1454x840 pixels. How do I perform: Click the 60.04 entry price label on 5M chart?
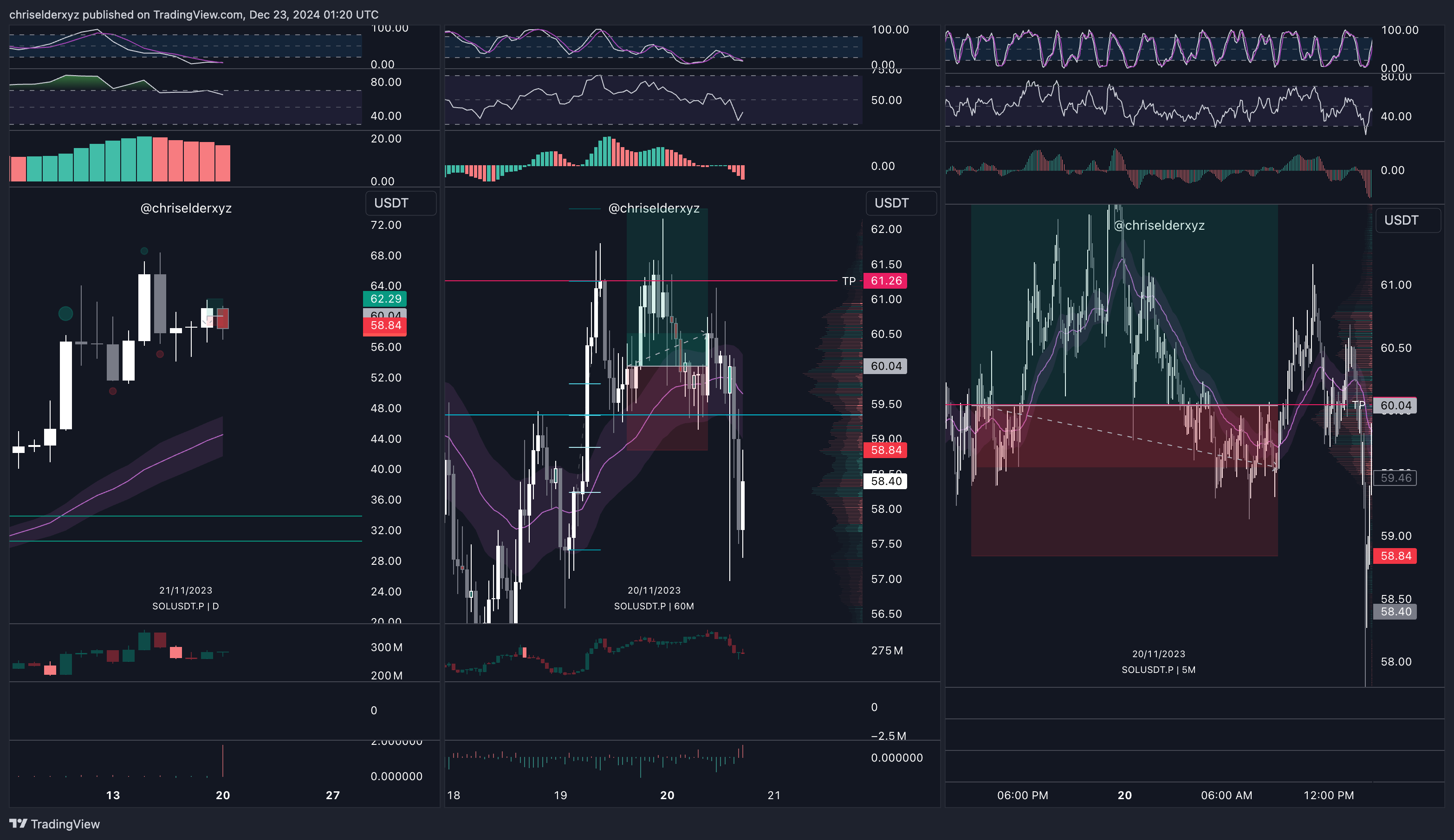pyautogui.click(x=1395, y=405)
